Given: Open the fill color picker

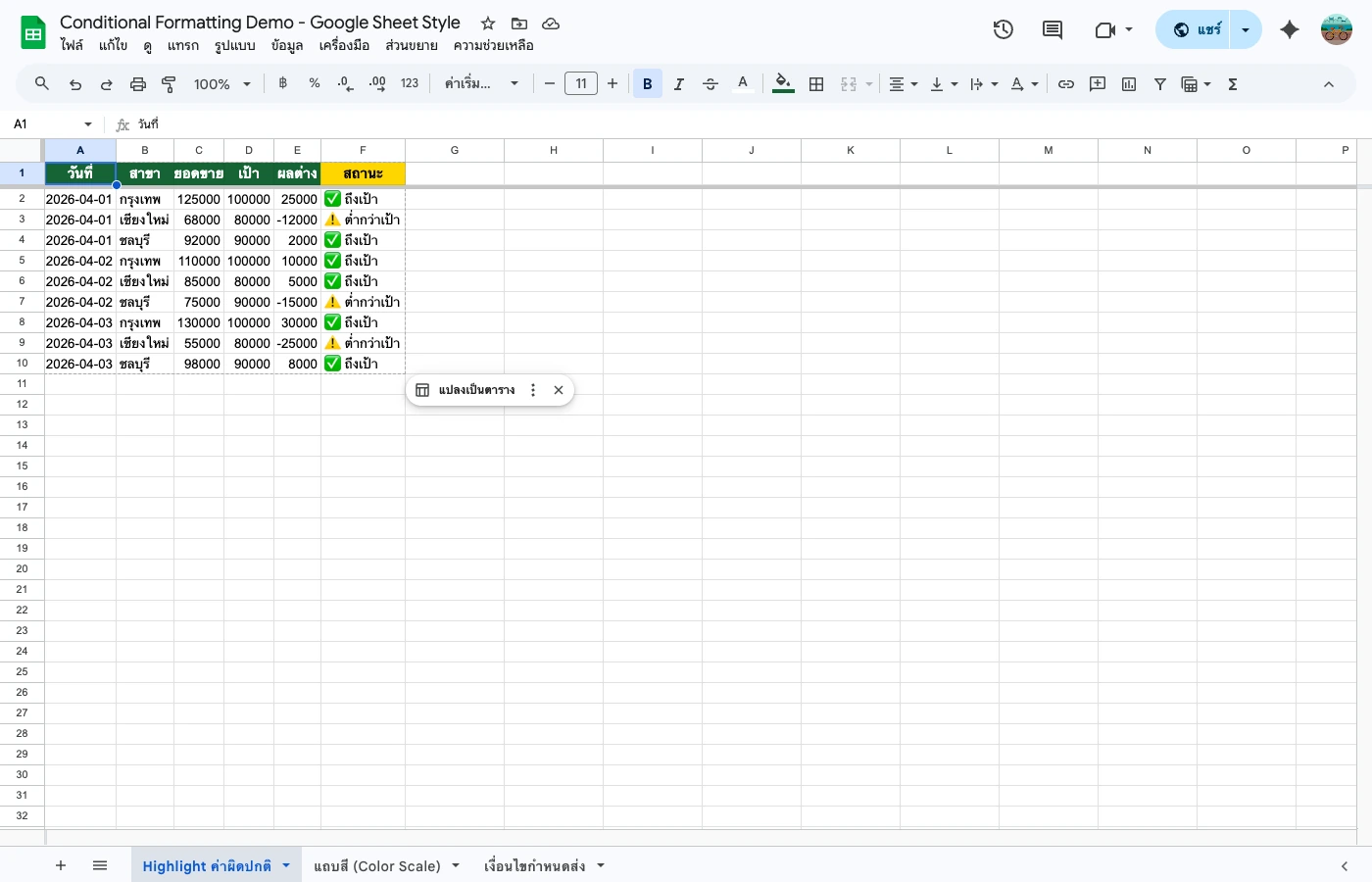Looking at the screenshot, I should [x=783, y=83].
